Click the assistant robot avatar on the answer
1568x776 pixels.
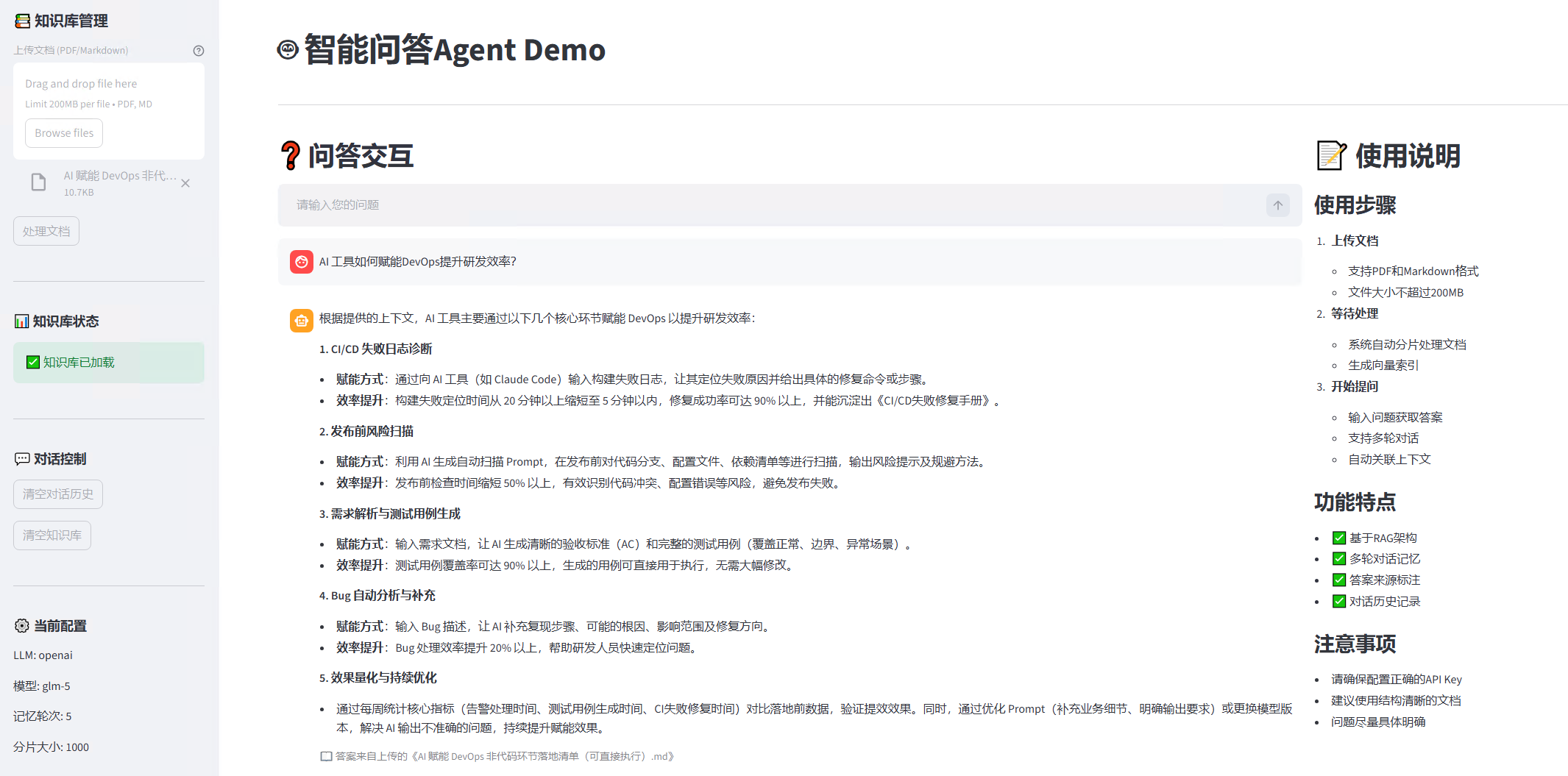pyautogui.click(x=302, y=320)
